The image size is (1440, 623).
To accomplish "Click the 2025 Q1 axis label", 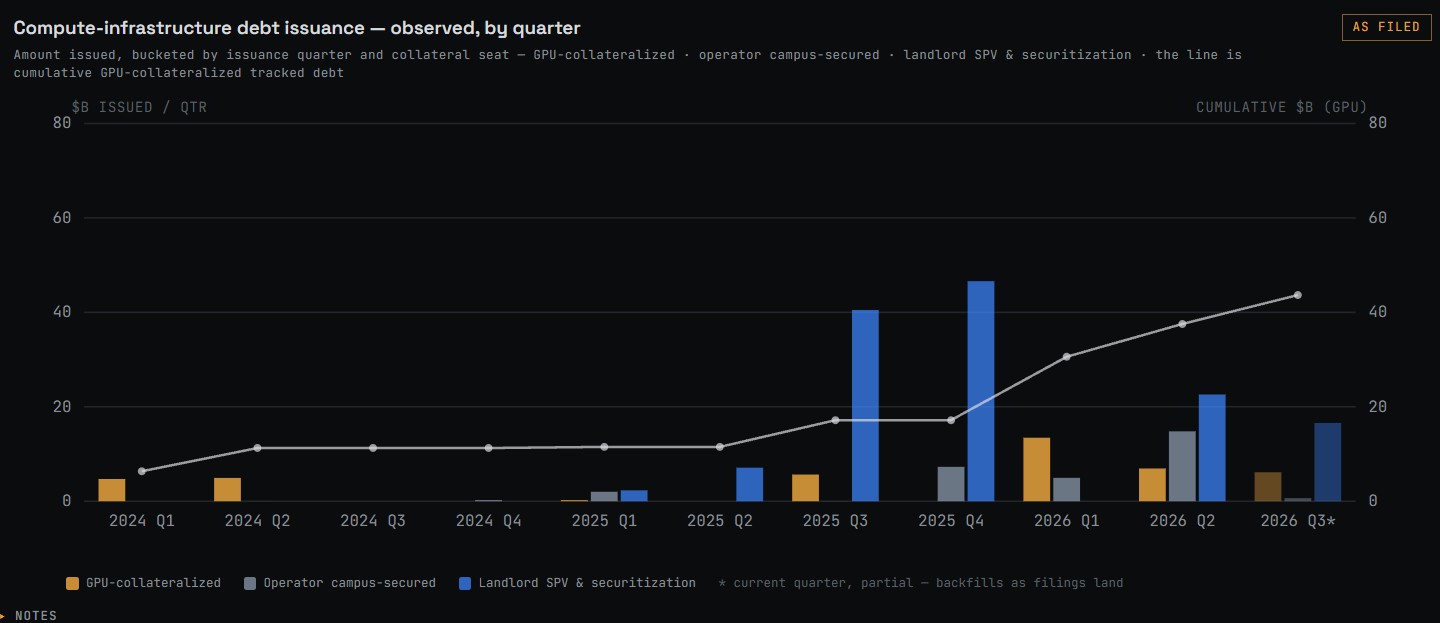I will 604,521.
